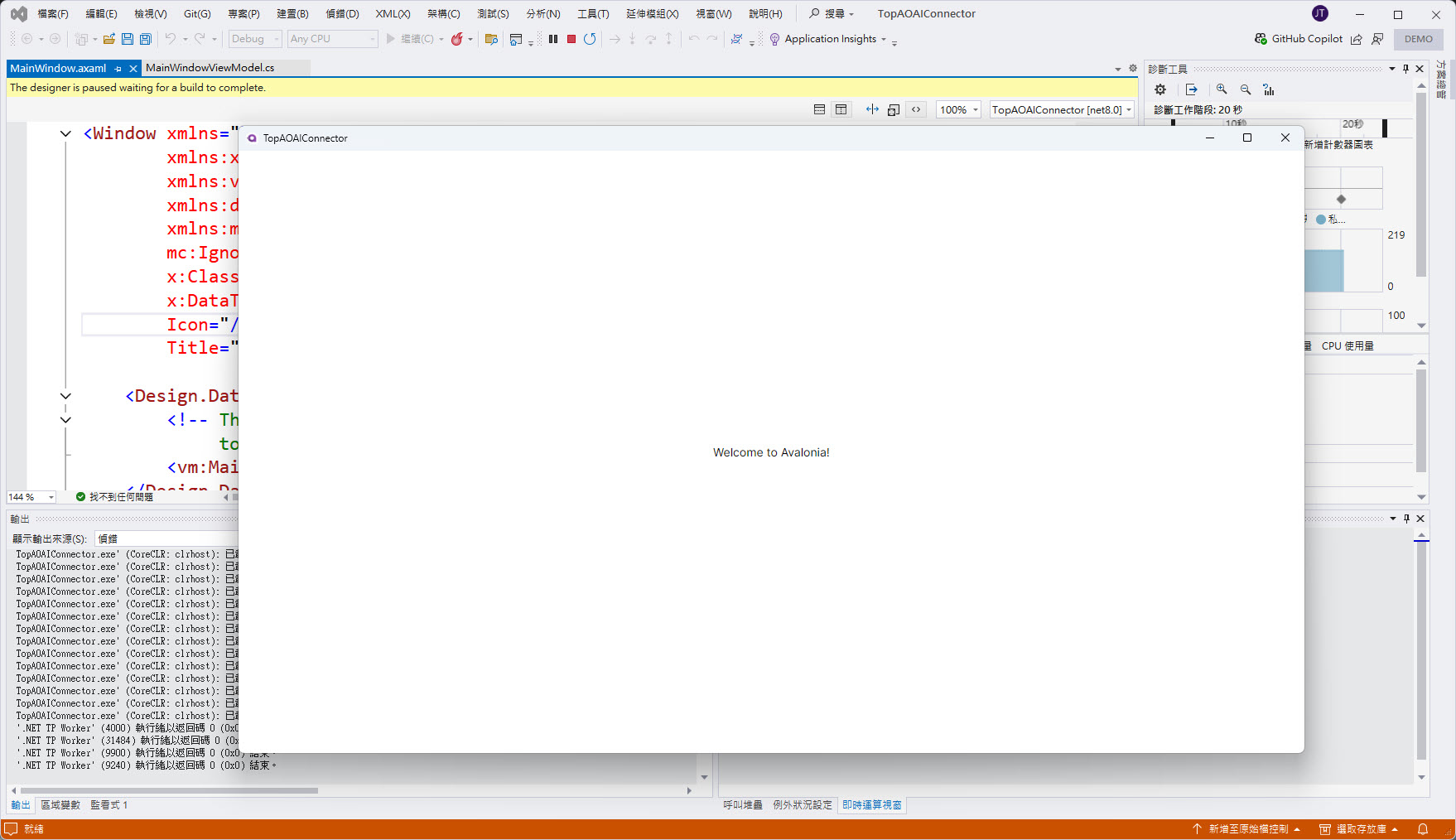Collapse the Window XAML element
This screenshot has width=1456, height=840.
(65, 133)
